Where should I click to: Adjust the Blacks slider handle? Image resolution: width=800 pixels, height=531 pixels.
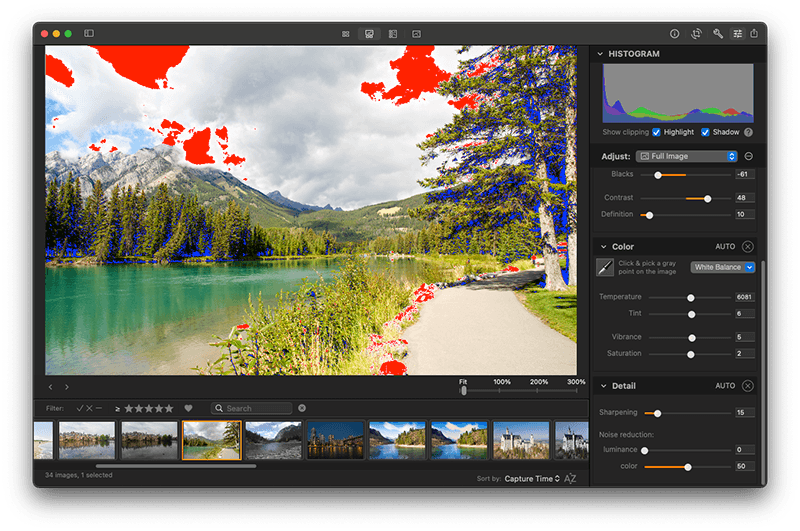click(x=658, y=175)
